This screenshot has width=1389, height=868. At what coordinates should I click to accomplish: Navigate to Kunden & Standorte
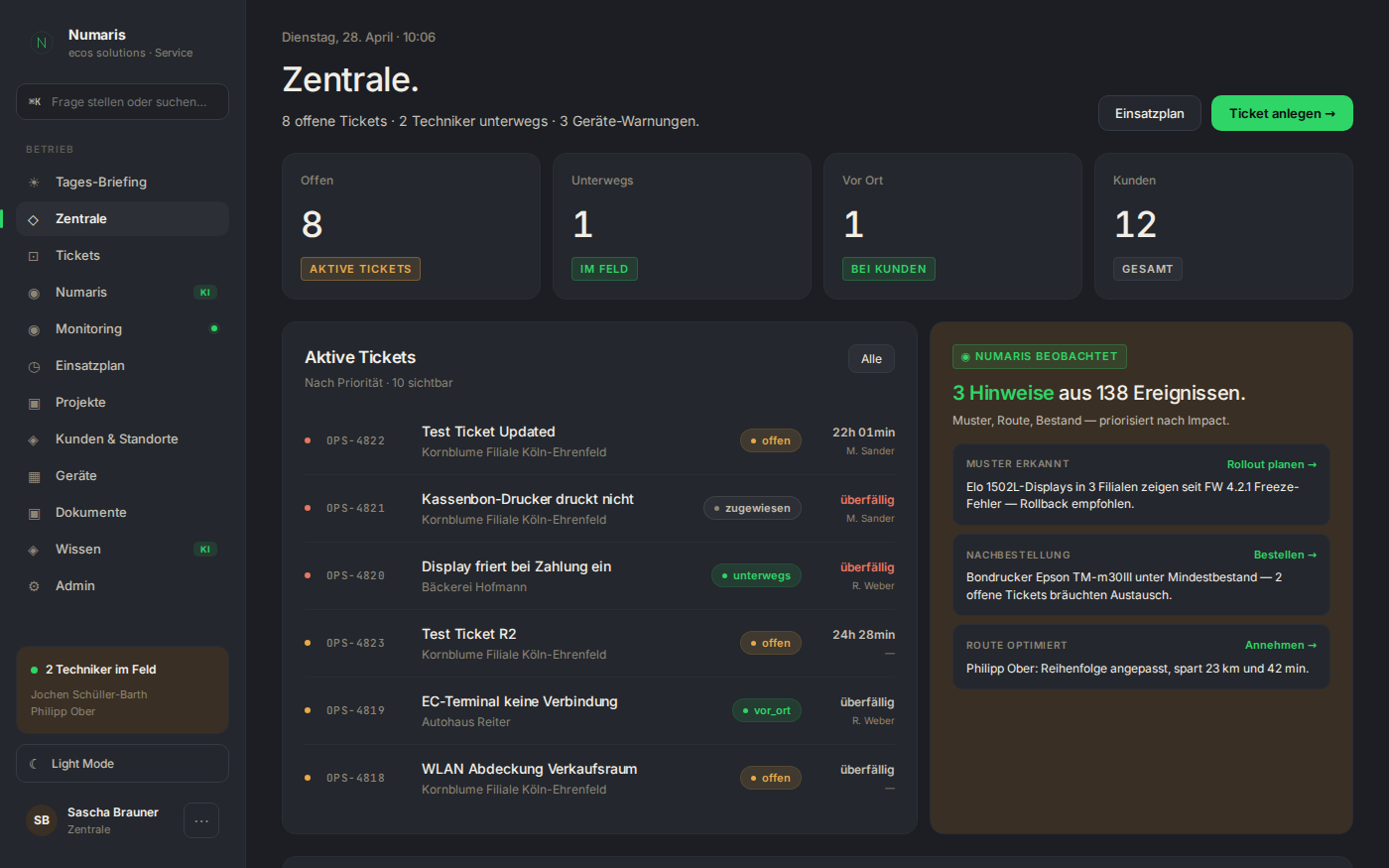122,439
